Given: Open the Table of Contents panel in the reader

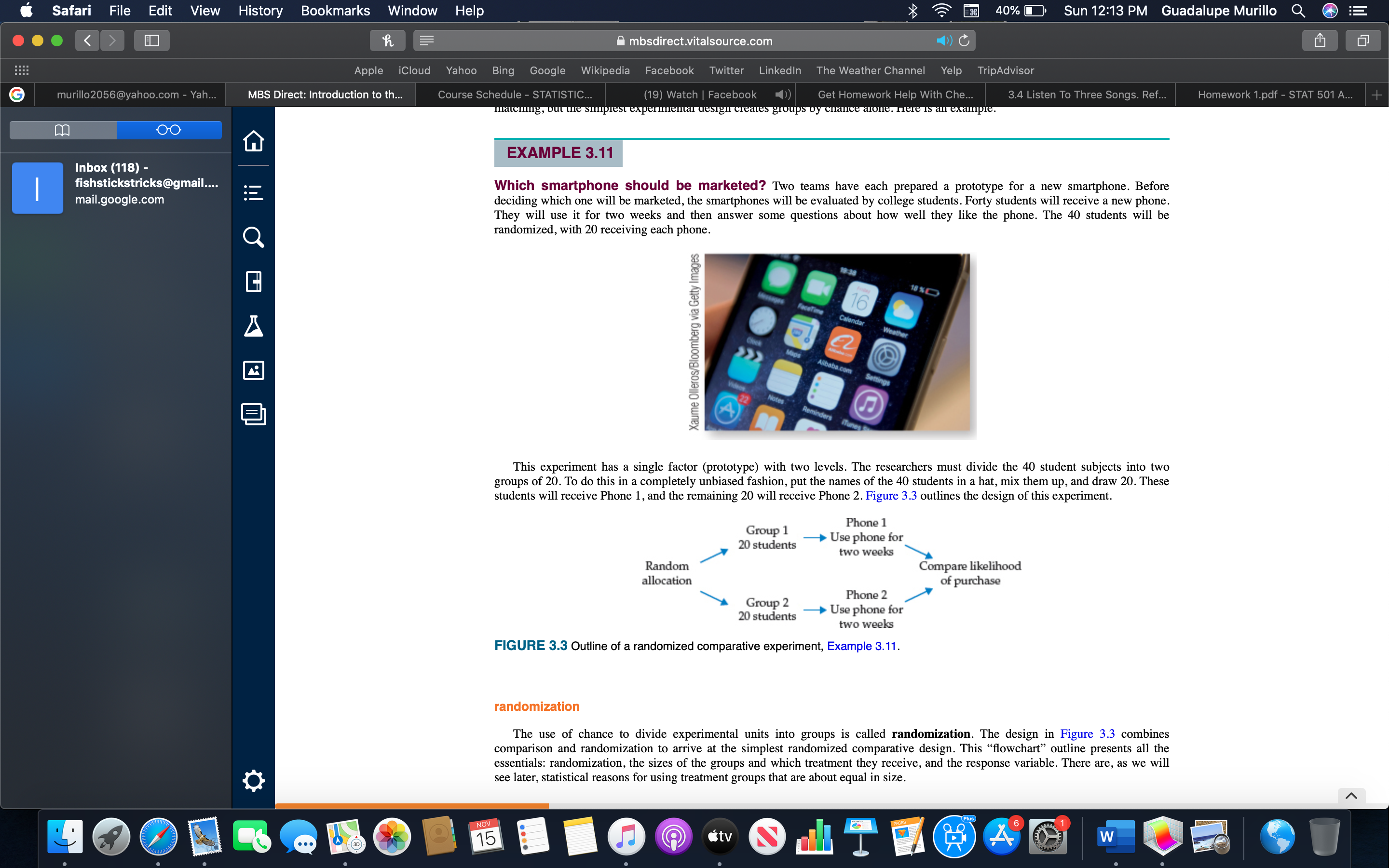Looking at the screenshot, I should (x=254, y=192).
